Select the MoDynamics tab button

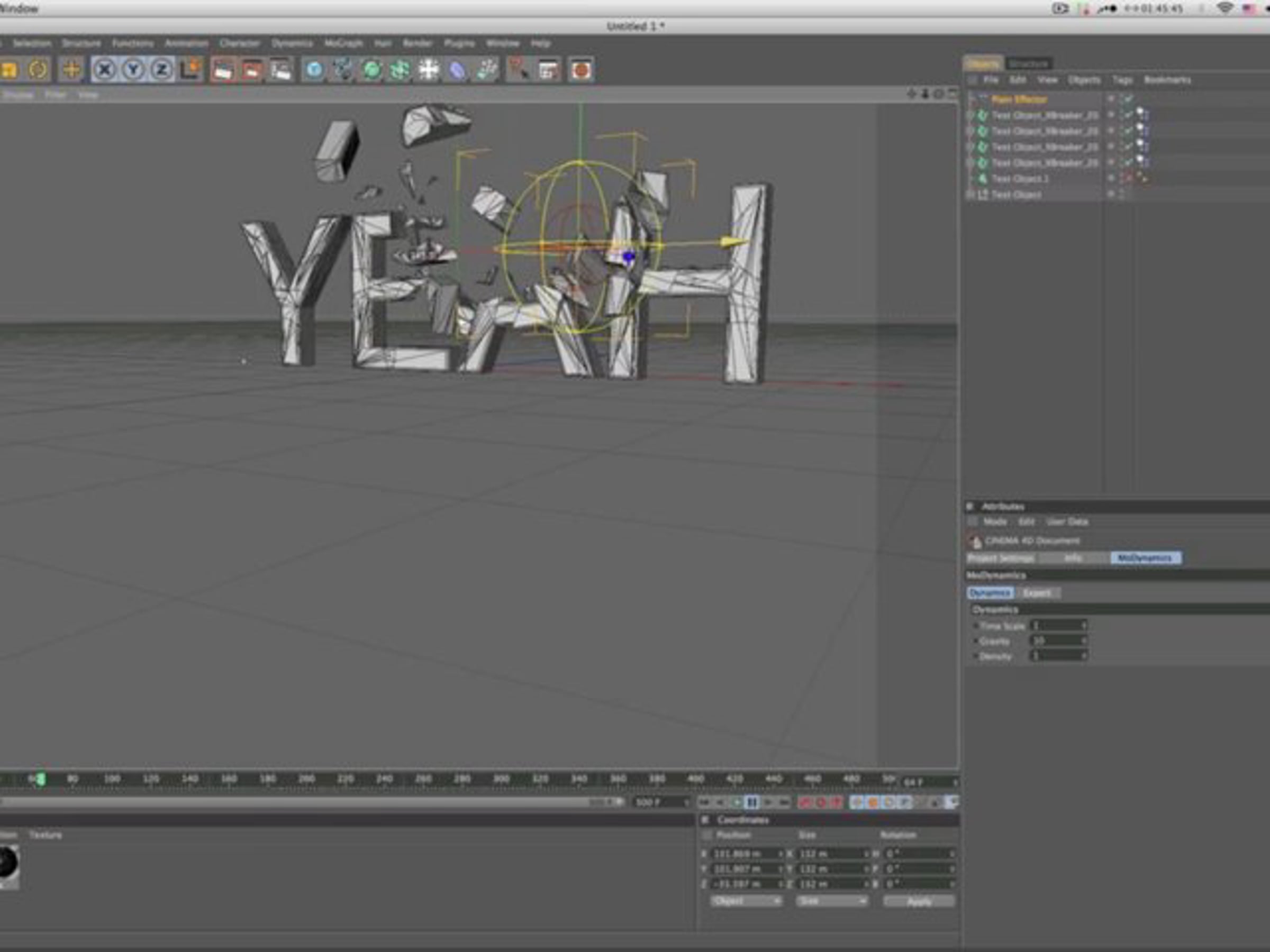pyautogui.click(x=1146, y=558)
